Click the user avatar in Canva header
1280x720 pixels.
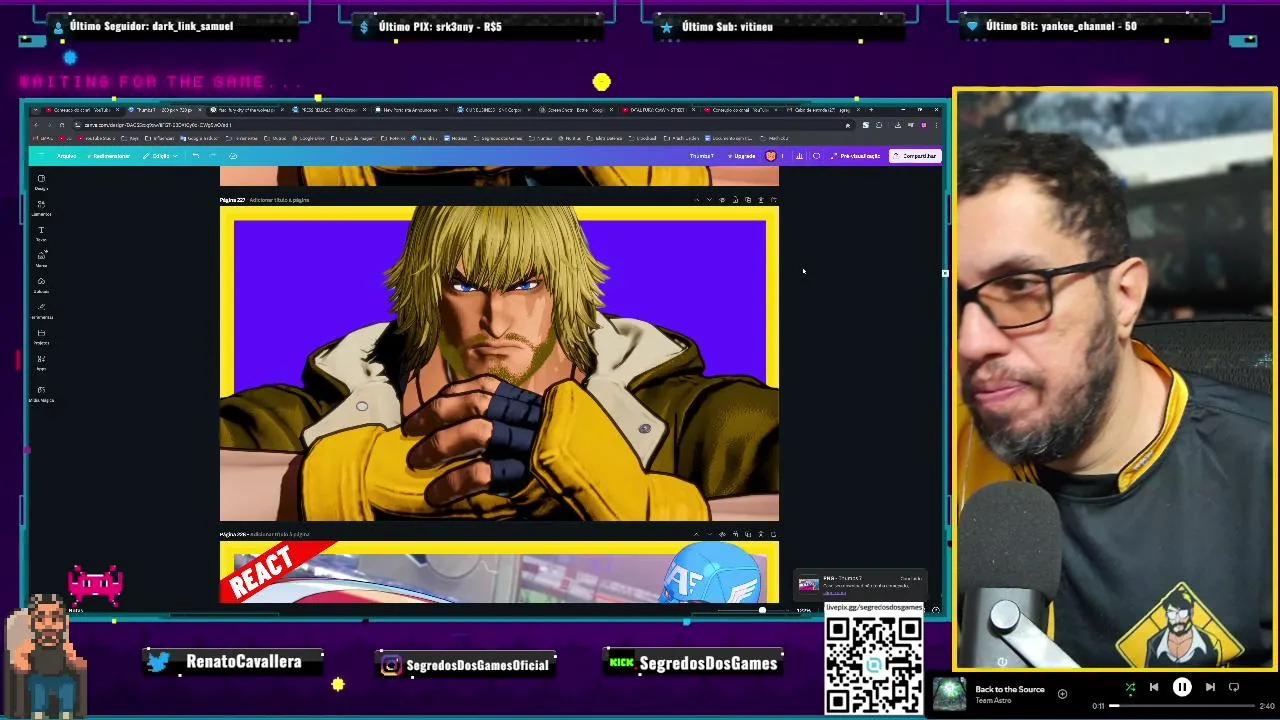[x=771, y=156]
